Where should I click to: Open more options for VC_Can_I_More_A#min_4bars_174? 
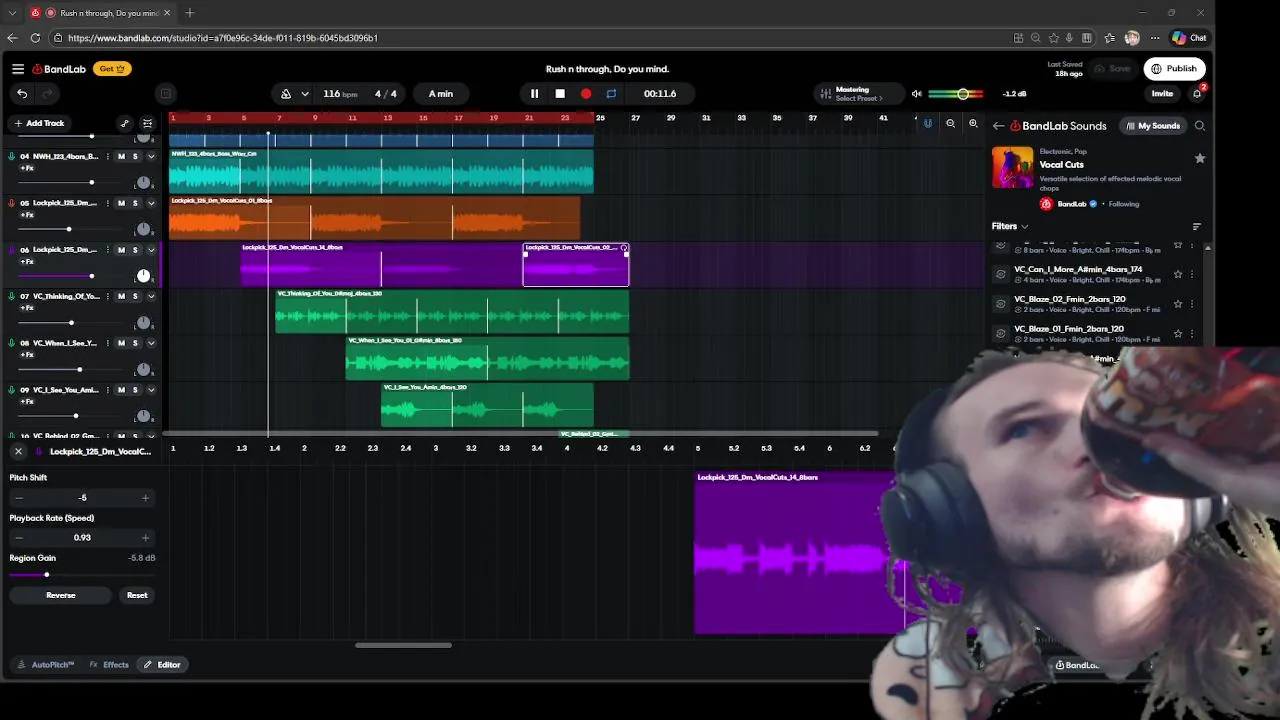click(x=1192, y=274)
